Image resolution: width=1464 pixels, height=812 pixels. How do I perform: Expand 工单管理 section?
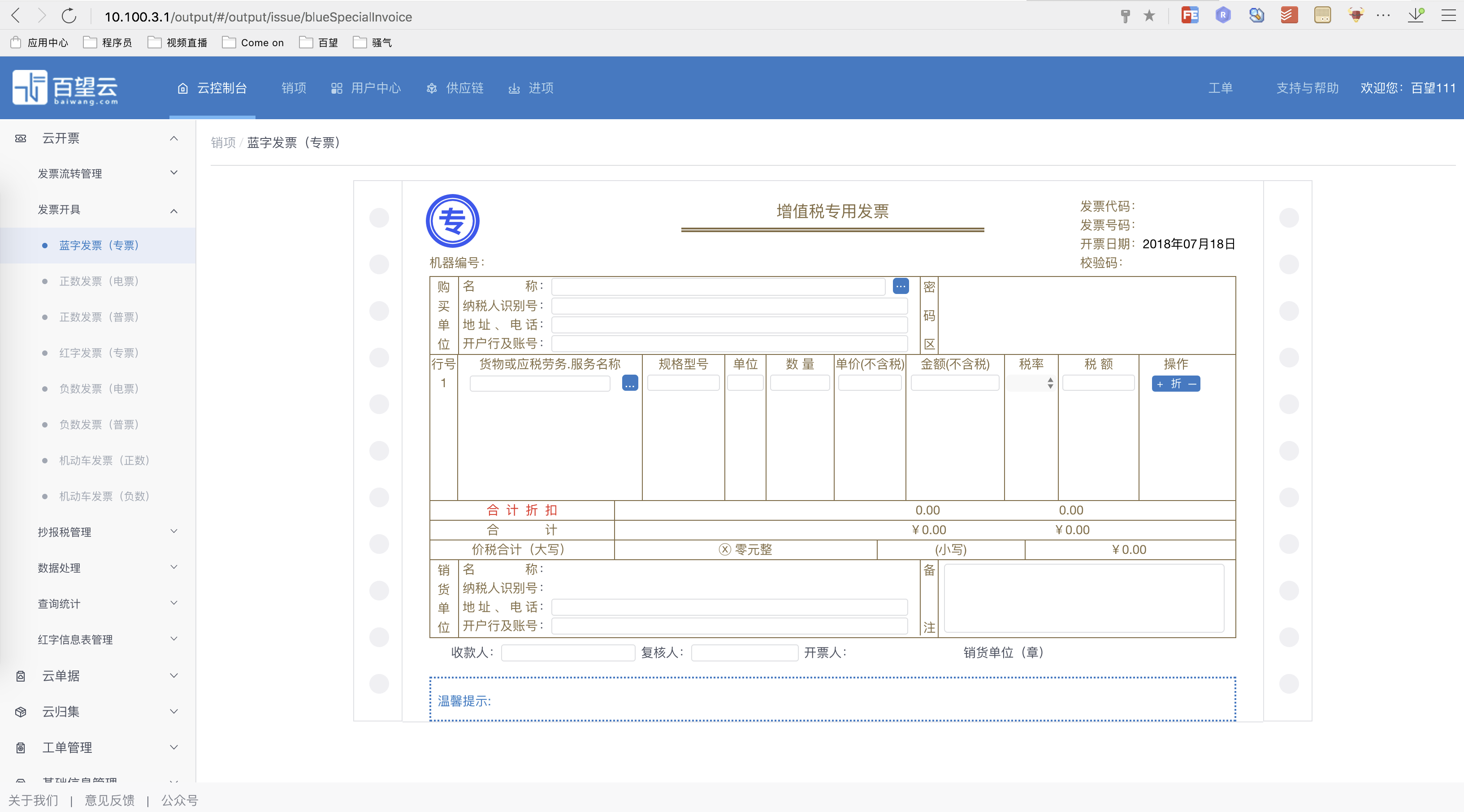pyautogui.click(x=174, y=747)
